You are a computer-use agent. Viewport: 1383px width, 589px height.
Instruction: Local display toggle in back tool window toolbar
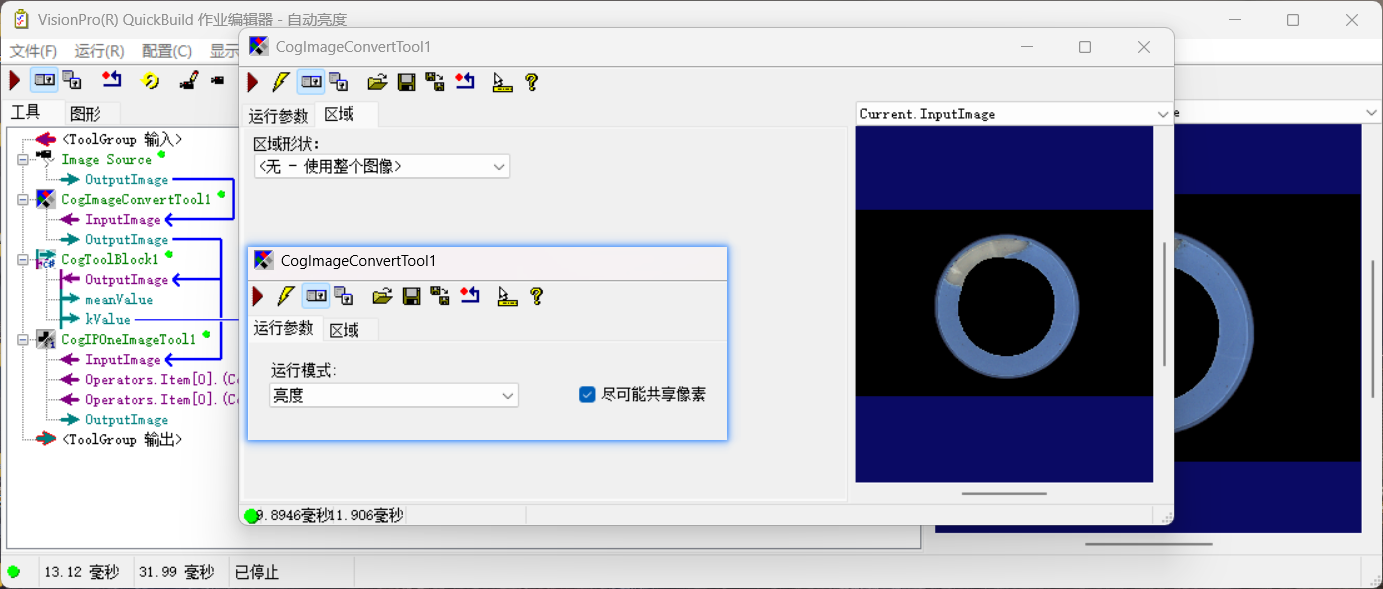311,82
